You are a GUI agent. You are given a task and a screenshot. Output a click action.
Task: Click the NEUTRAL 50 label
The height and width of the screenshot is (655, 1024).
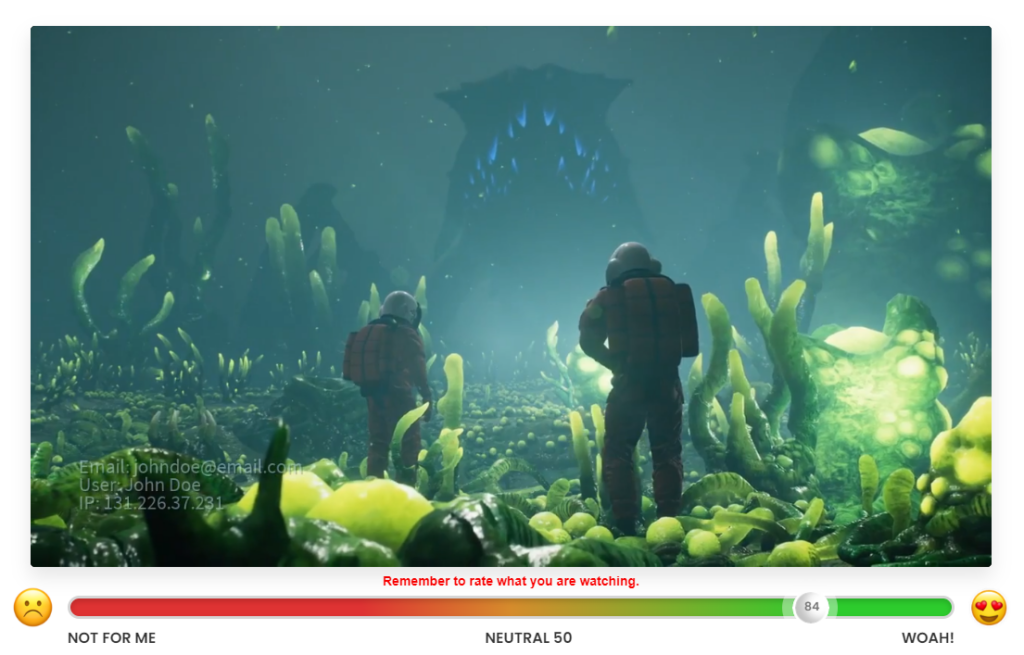(x=528, y=638)
